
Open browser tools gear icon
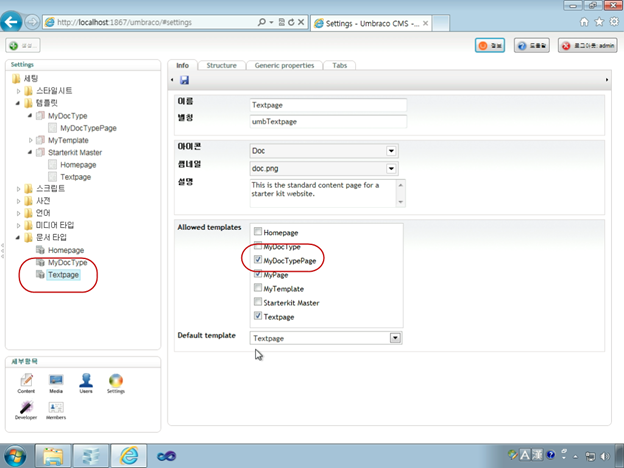click(615, 22)
